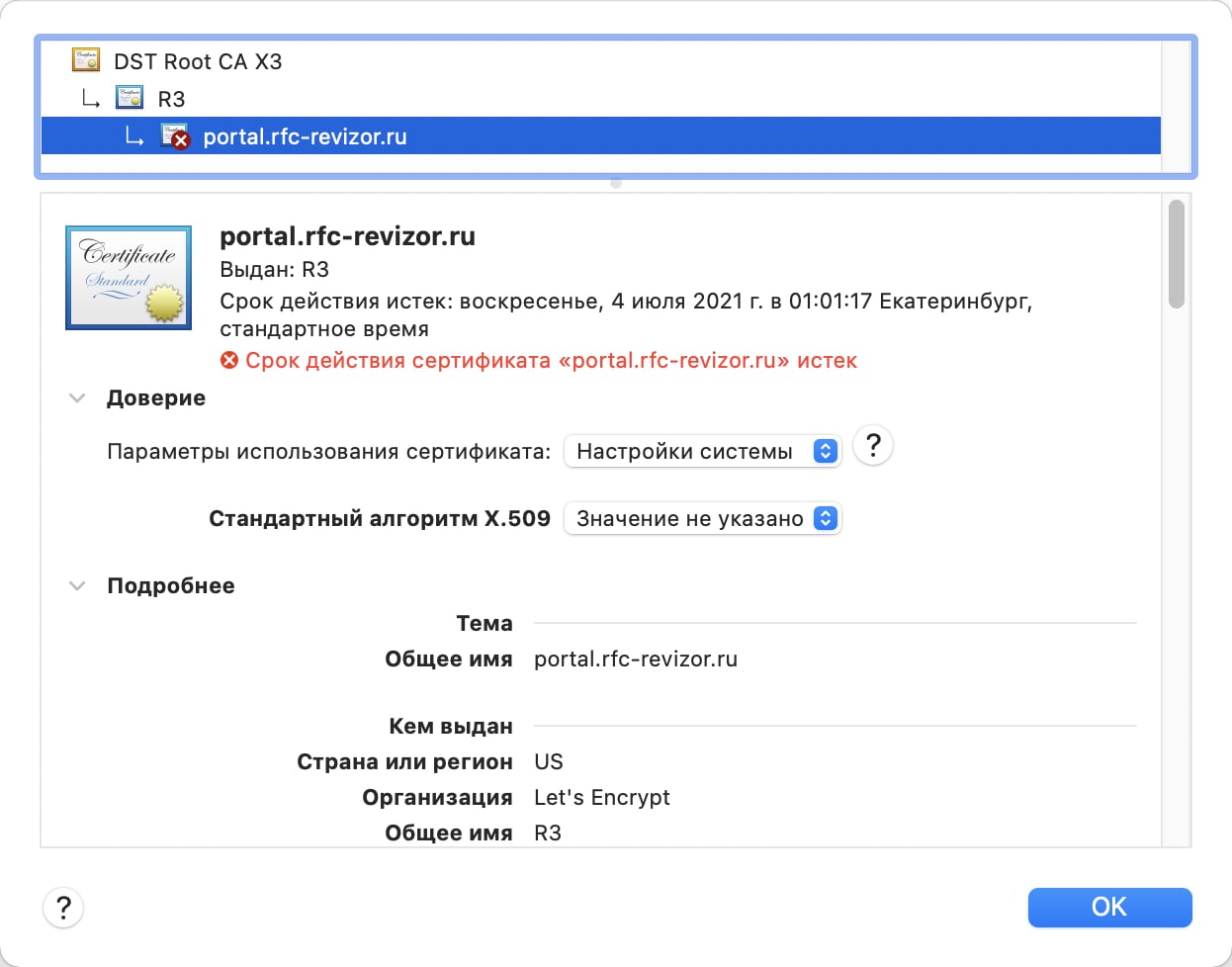Confirm with the OK button
The width and height of the screenshot is (1232, 967).
click(1109, 907)
